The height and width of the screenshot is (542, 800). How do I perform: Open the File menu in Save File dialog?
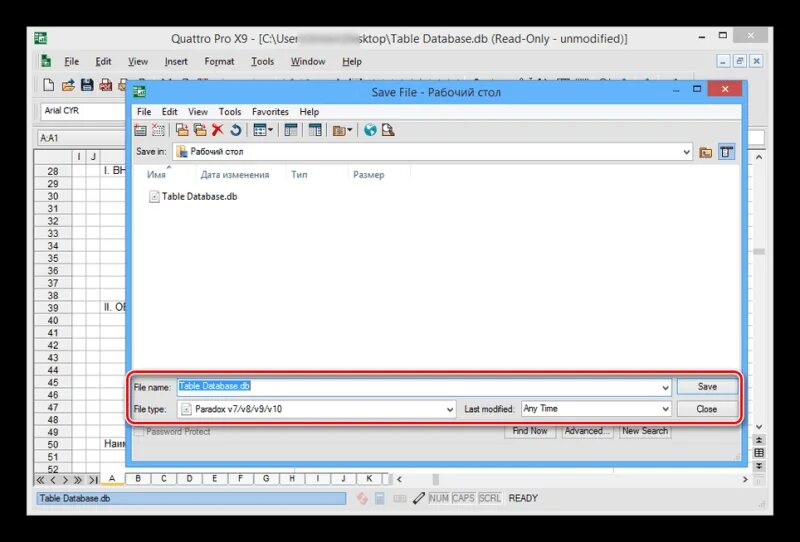[x=144, y=112]
